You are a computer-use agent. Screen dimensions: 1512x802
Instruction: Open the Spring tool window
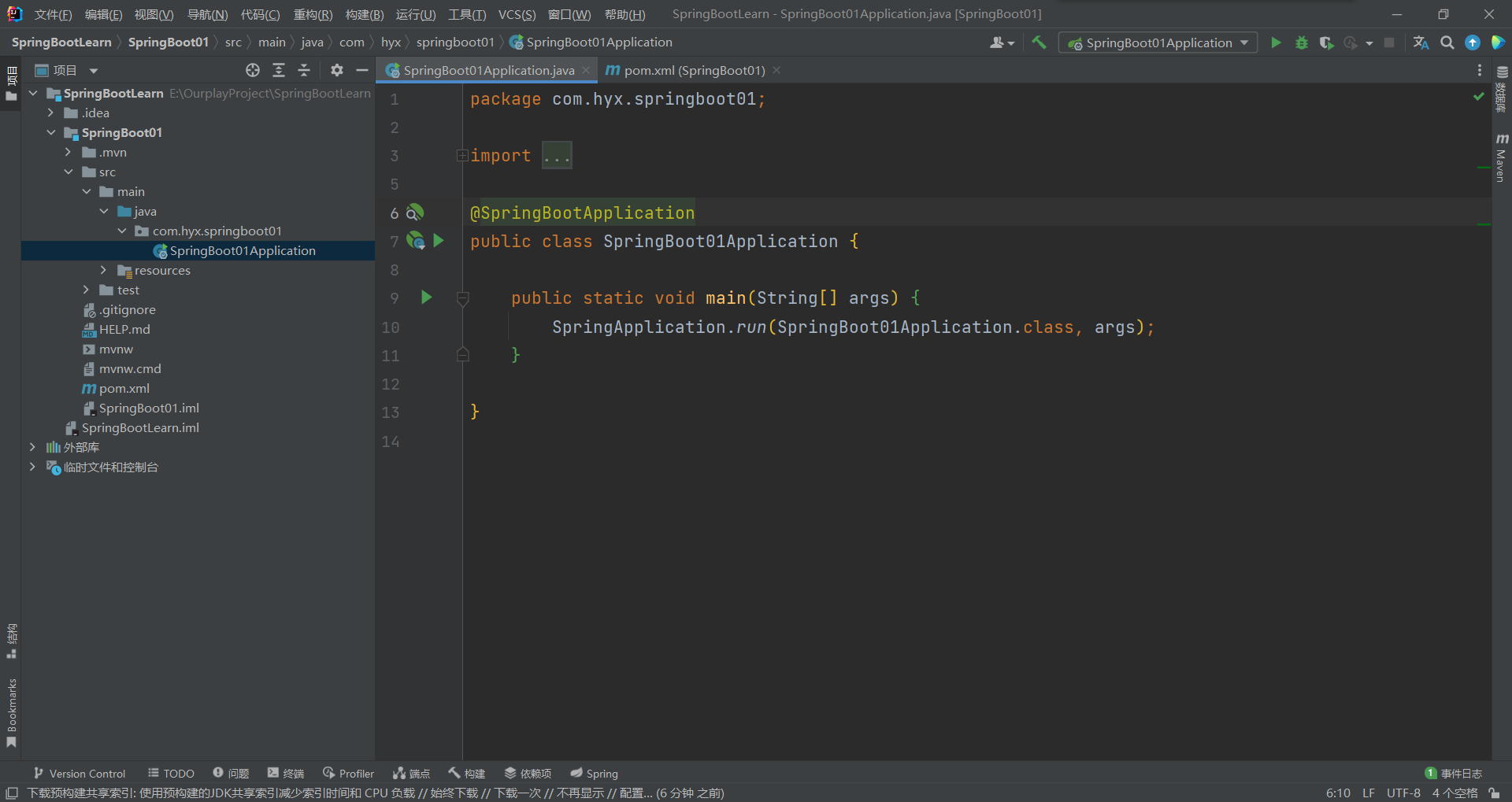(595, 774)
